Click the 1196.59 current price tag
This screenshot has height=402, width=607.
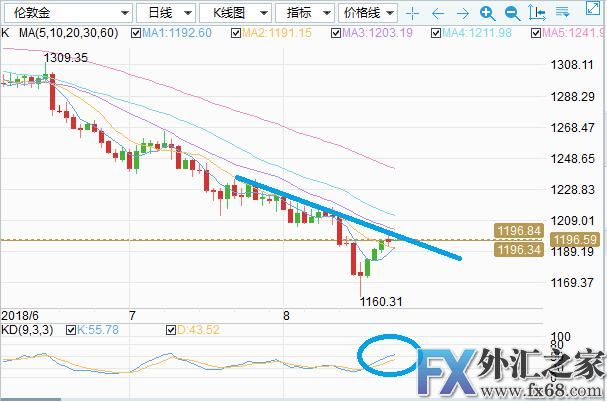[581, 239]
